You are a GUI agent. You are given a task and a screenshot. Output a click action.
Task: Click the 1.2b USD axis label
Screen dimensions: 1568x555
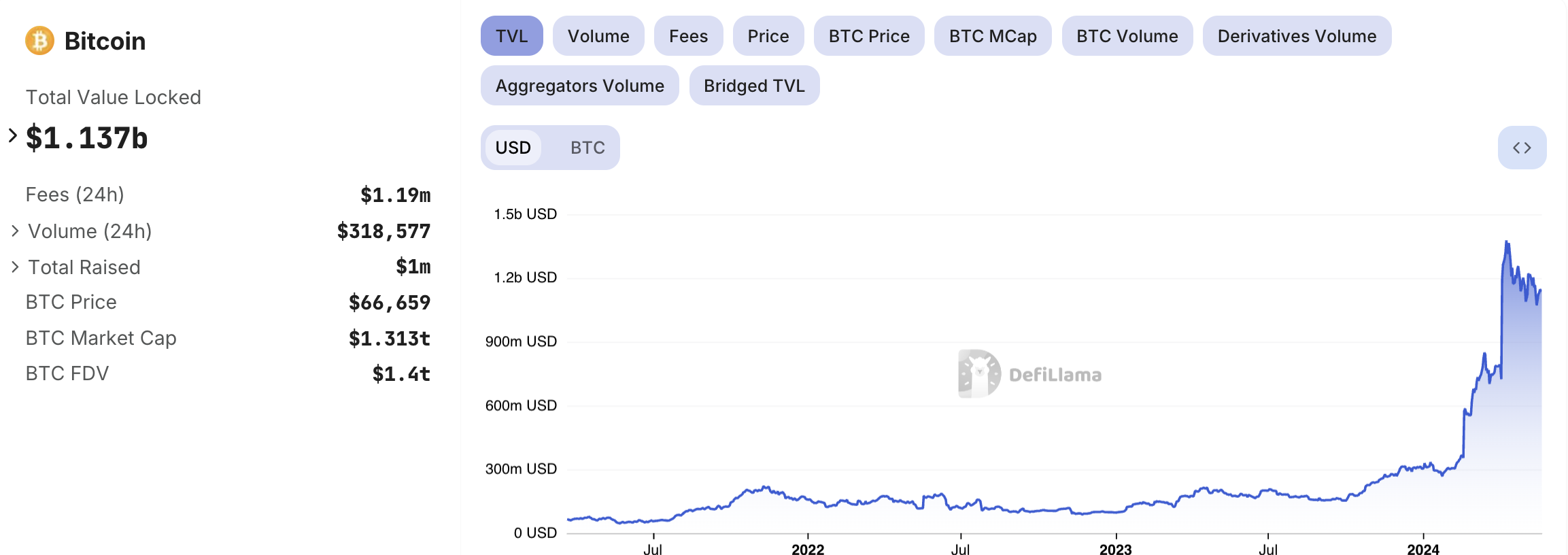pos(526,277)
